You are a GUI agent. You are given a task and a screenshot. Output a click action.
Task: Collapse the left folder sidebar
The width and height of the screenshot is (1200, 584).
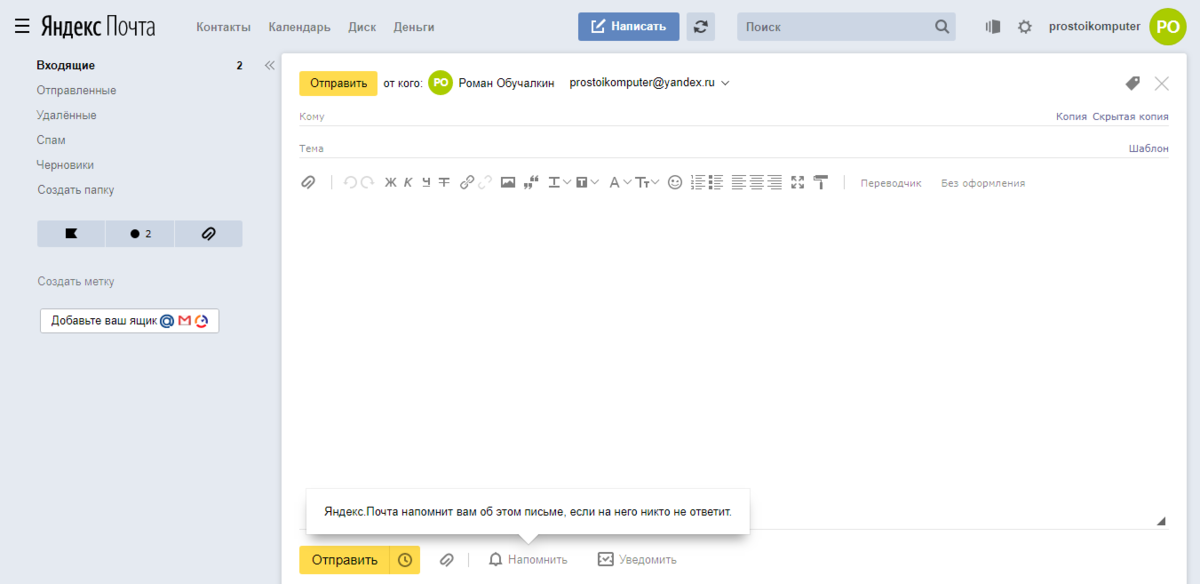point(269,66)
